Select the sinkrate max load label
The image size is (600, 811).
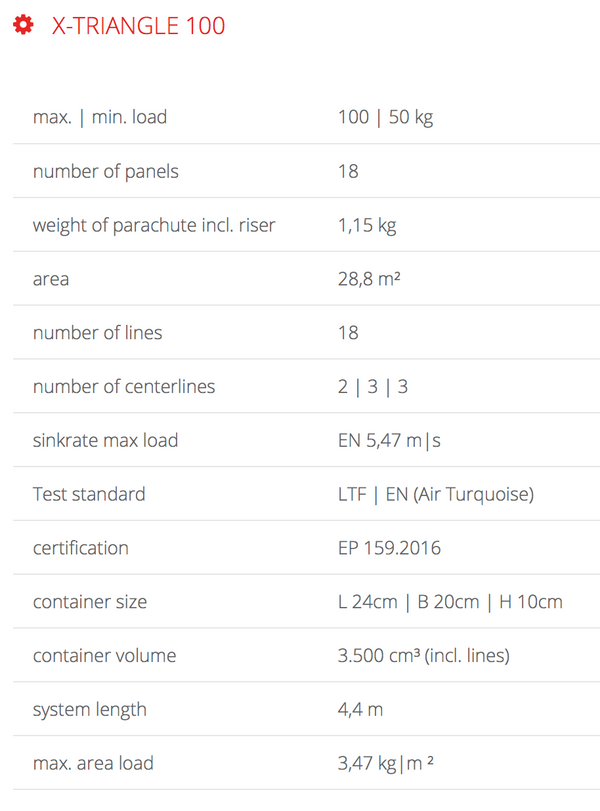click(x=106, y=440)
